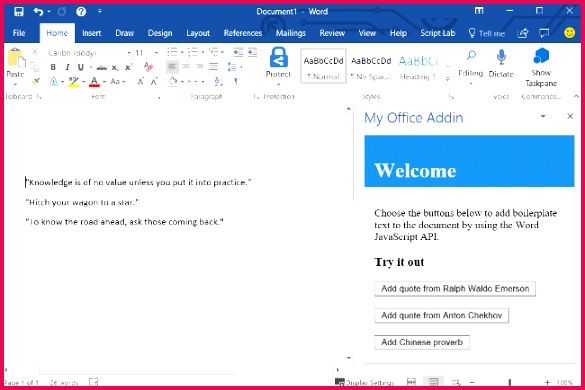Screen dimensions: 585x390
Task: Open the File tab
Action: point(19,33)
